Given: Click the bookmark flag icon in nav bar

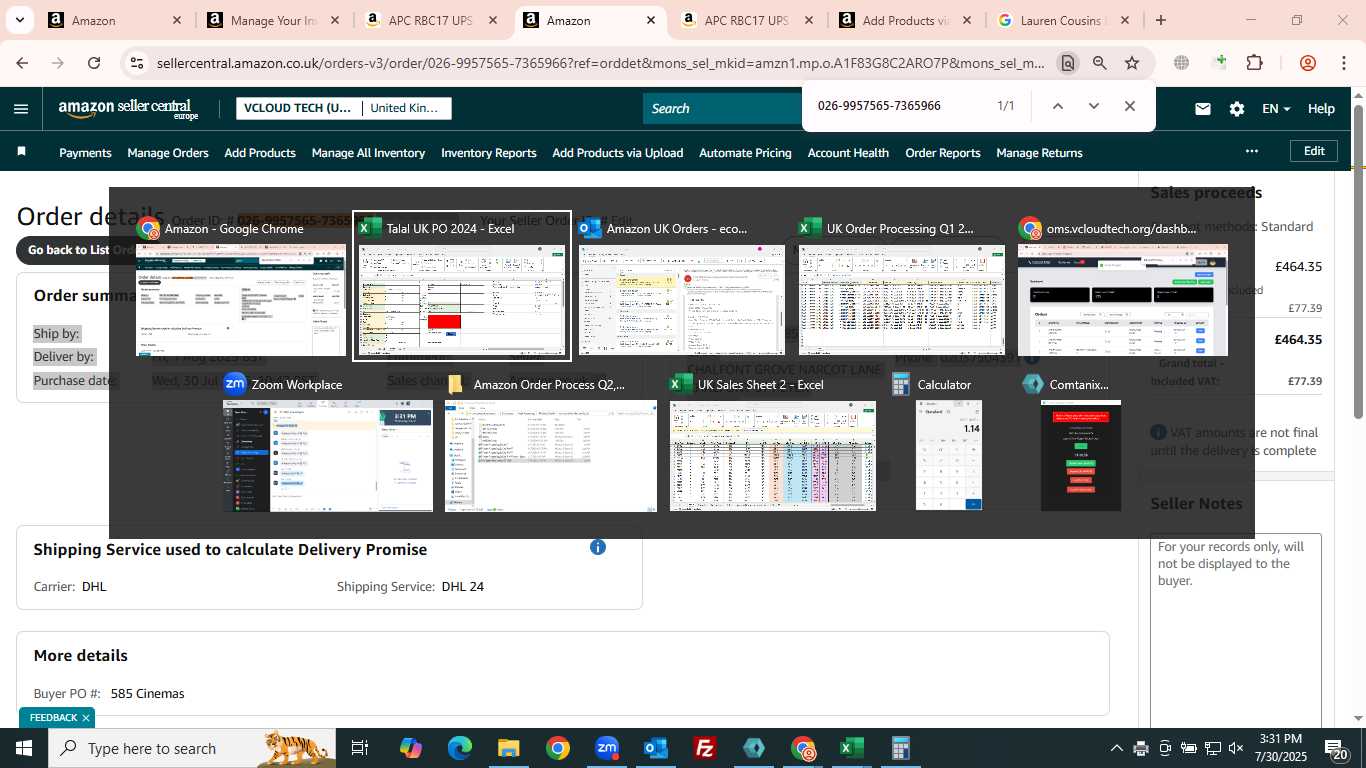Looking at the screenshot, I should 21,152.
